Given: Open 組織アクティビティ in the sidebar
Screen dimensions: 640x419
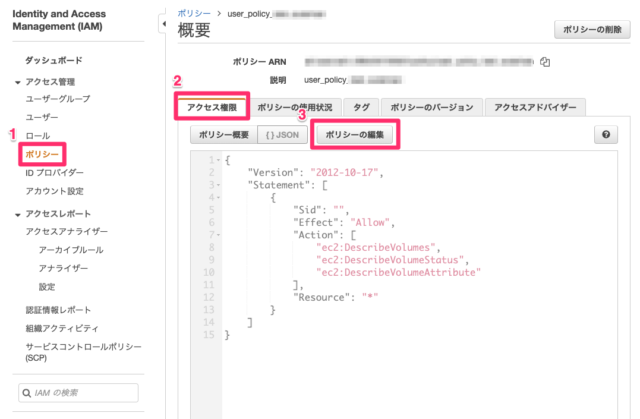Looking at the screenshot, I should [62, 328].
